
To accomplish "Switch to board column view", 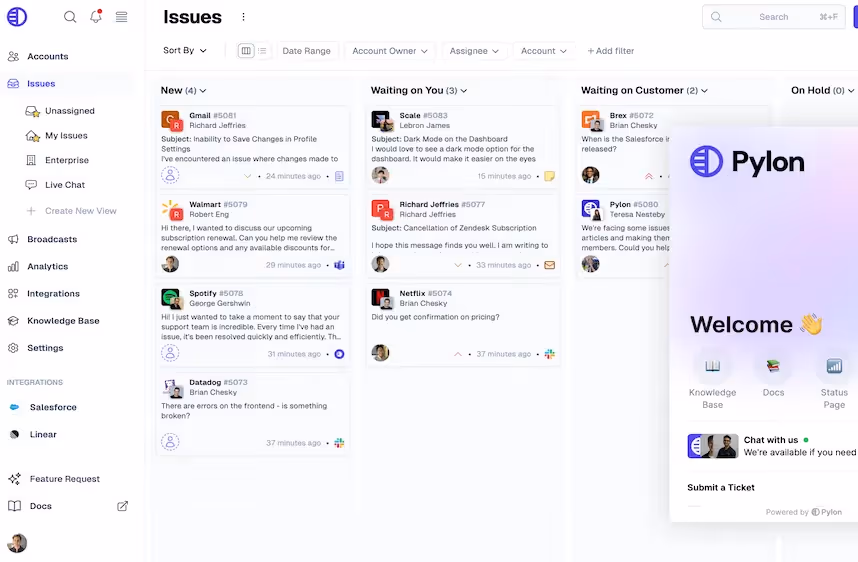I will coord(246,51).
